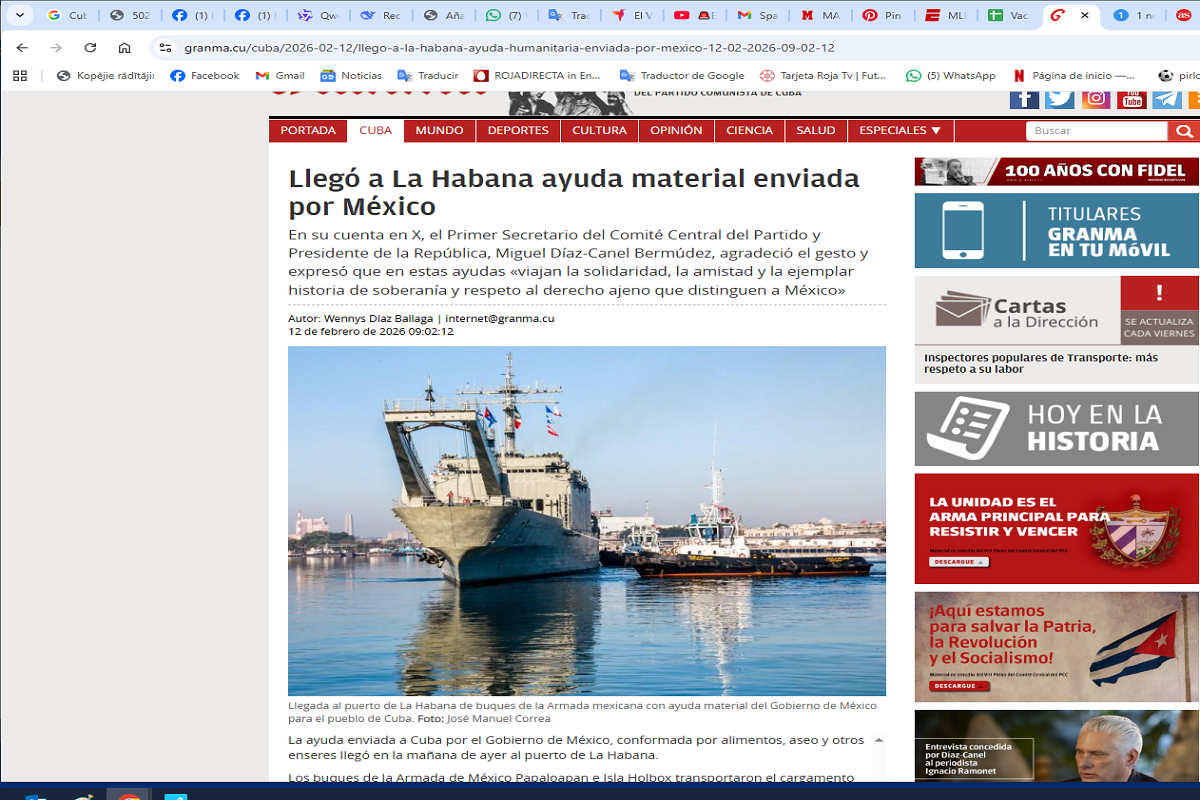This screenshot has width=1200, height=800.
Task: Select the phone icon on Titulares Granma banner
Action: (x=965, y=230)
